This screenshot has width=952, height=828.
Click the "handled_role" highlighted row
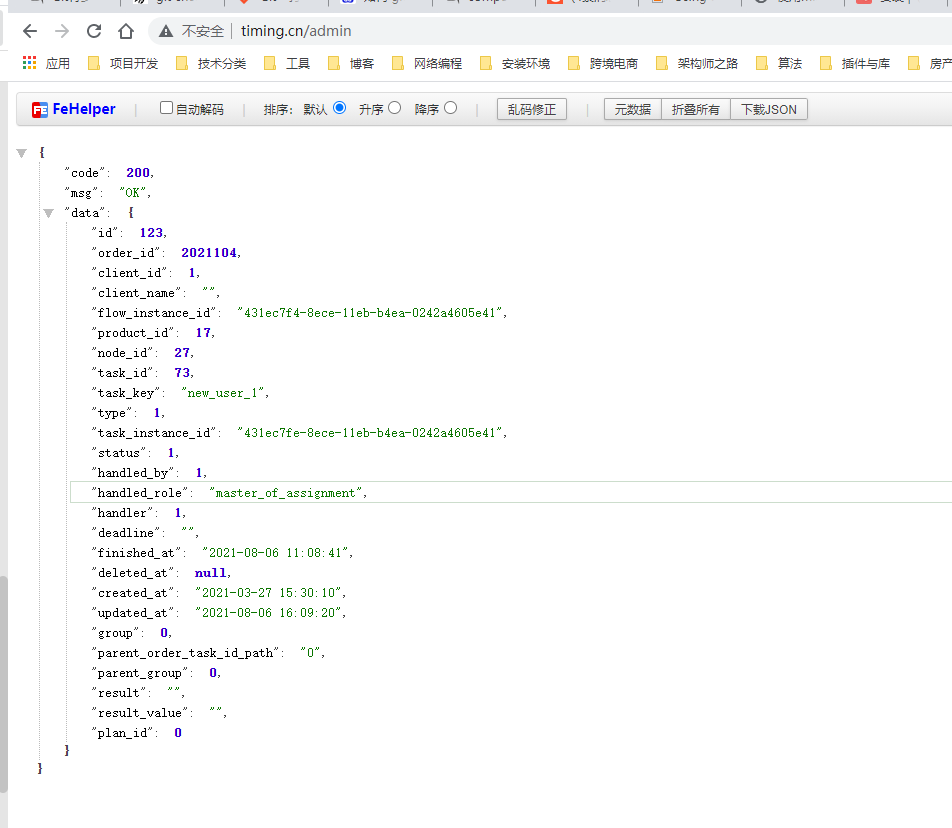pyautogui.click(x=511, y=492)
